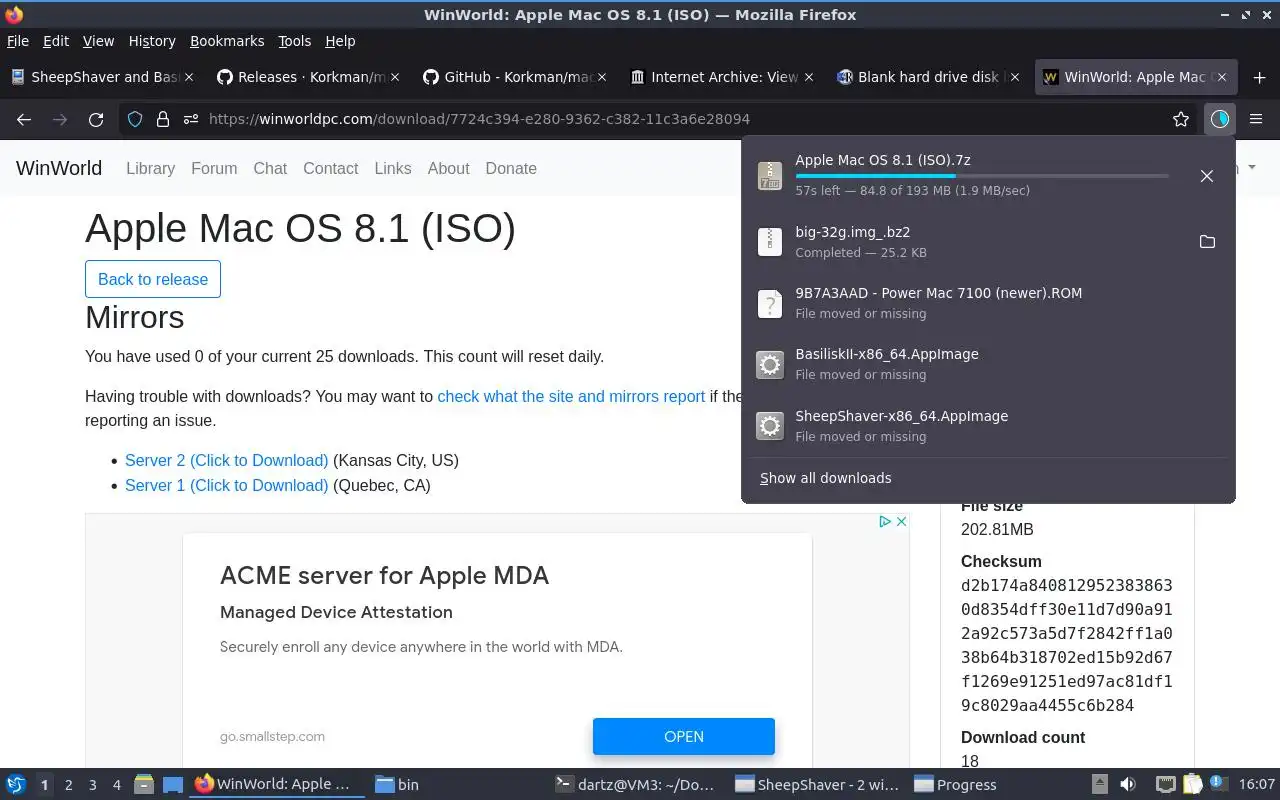Viewport: 1280px width, 800px height.
Task: Open tracking protection shield panel
Action: [136, 119]
